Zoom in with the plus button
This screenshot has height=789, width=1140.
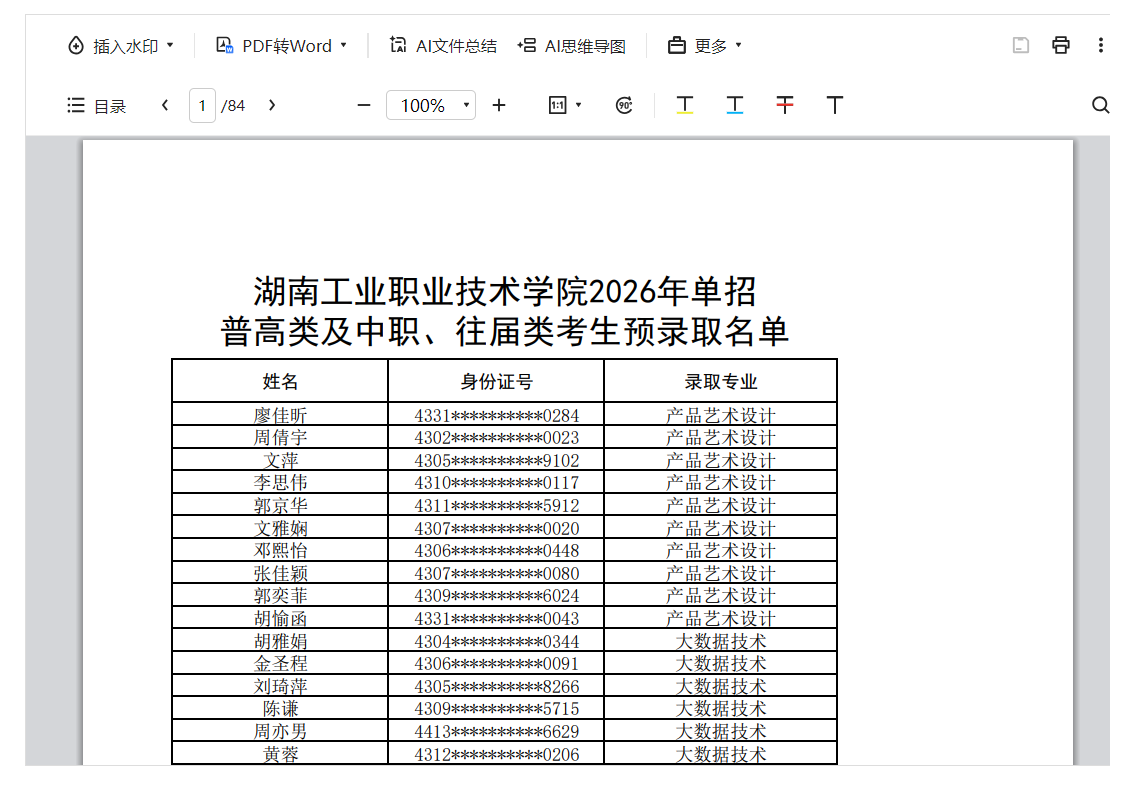point(499,105)
